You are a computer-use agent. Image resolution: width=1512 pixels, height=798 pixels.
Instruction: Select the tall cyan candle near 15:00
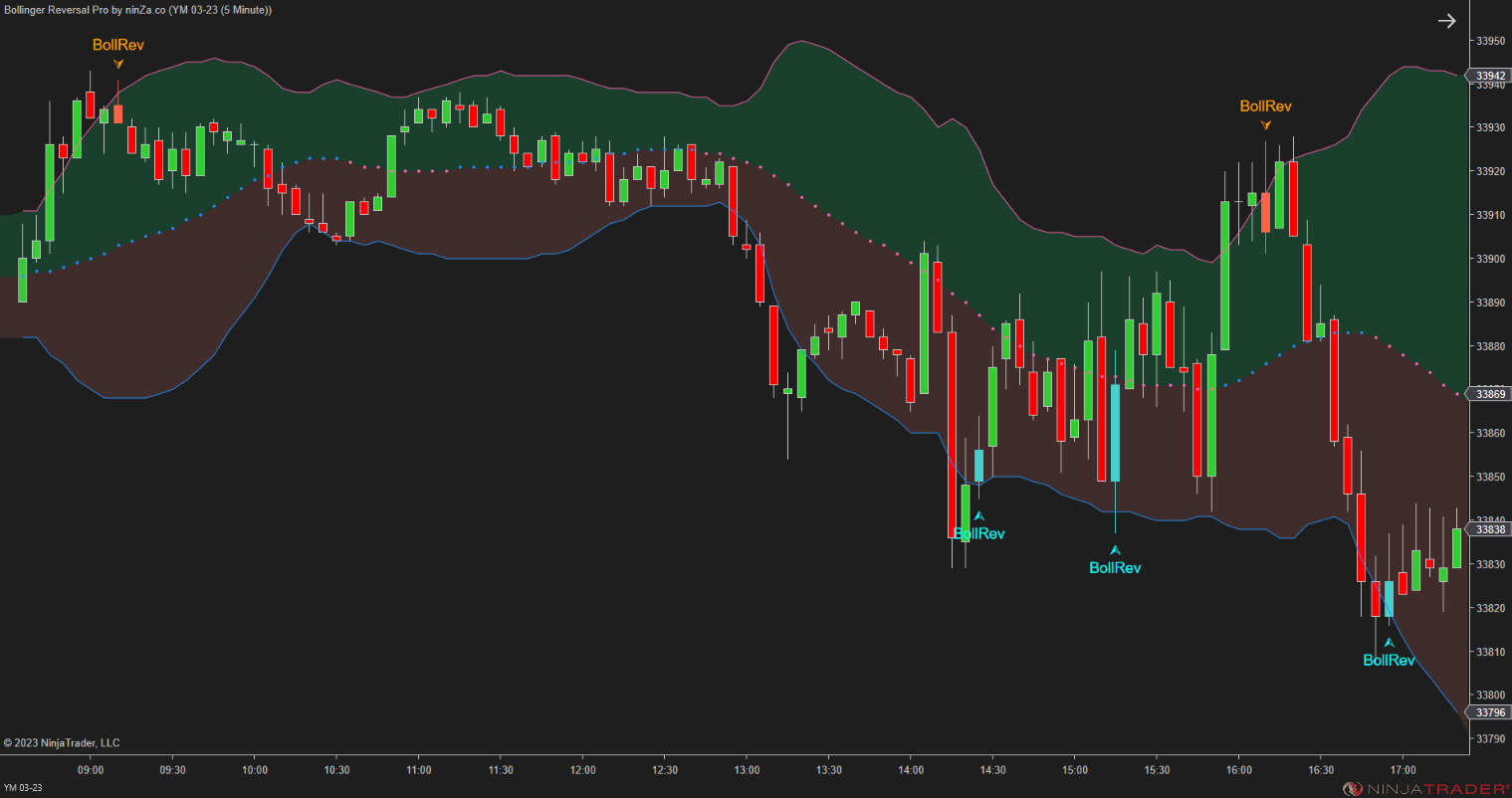point(1116,433)
